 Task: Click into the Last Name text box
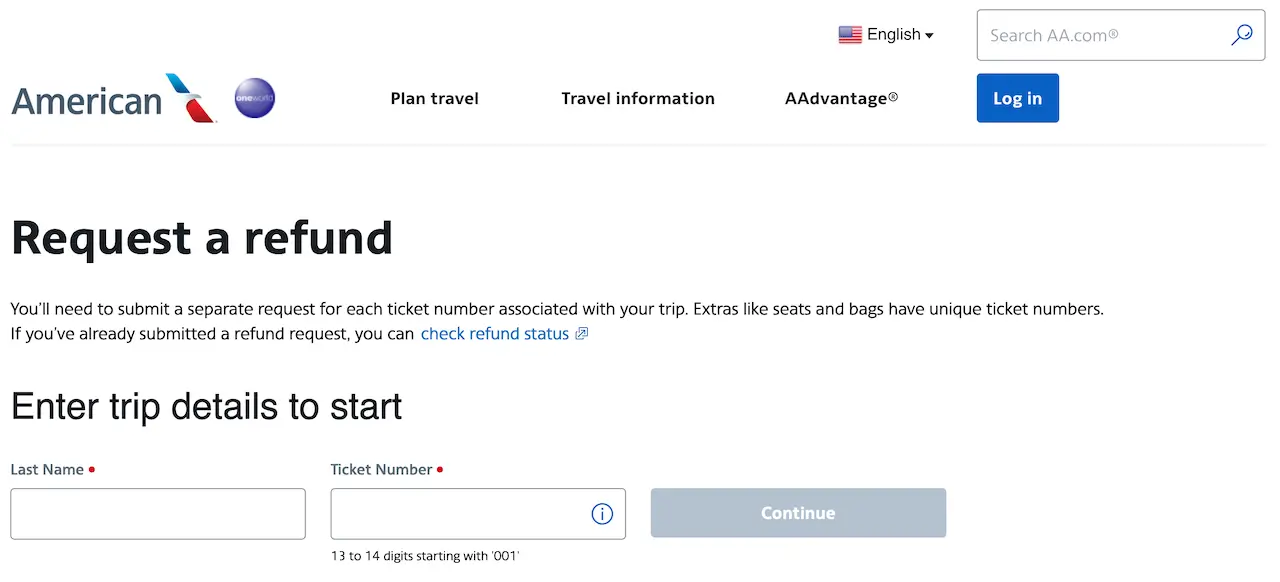click(x=158, y=514)
